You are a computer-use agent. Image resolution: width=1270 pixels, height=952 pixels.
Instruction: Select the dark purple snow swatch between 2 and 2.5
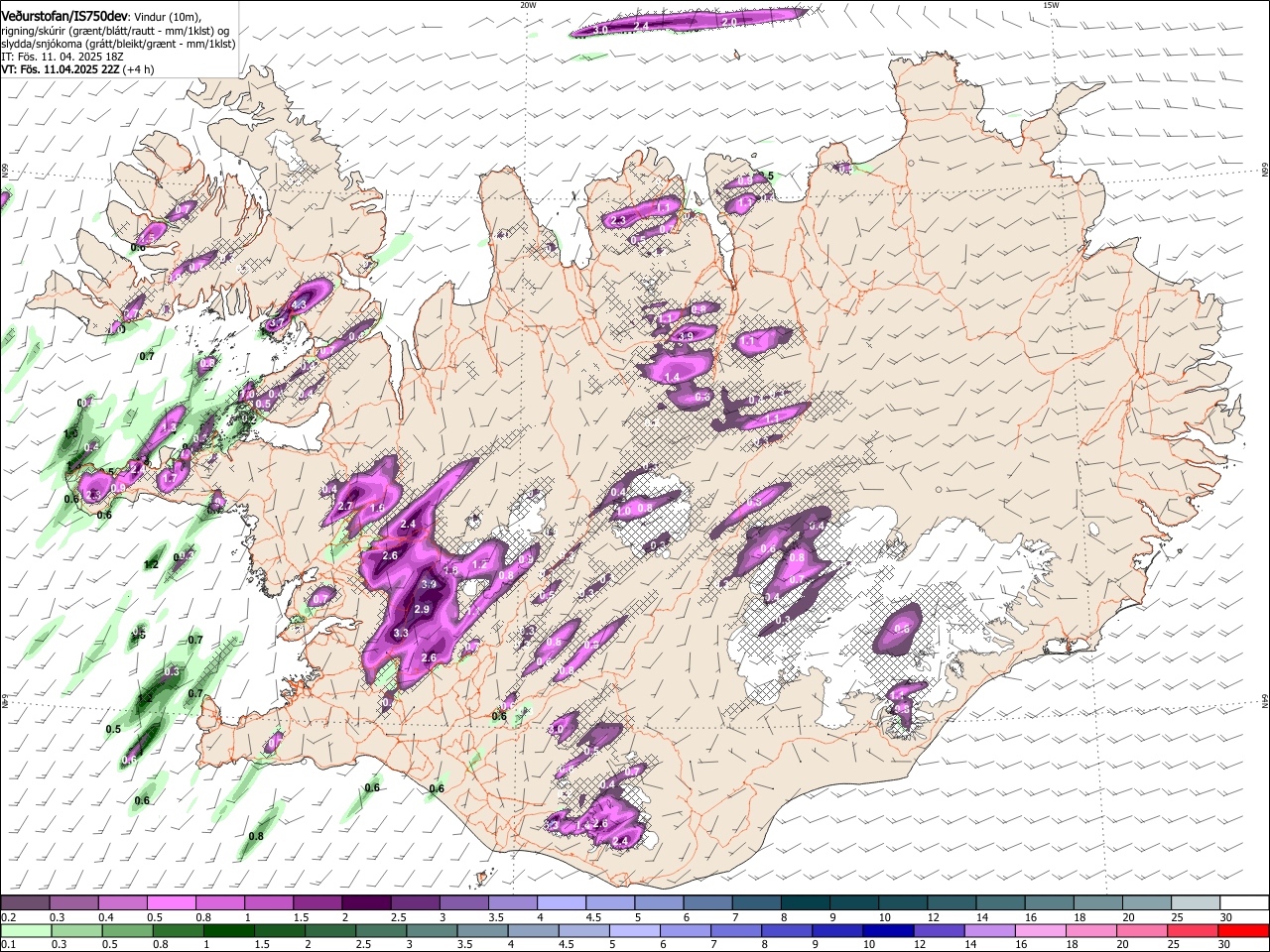click(366, 903)
